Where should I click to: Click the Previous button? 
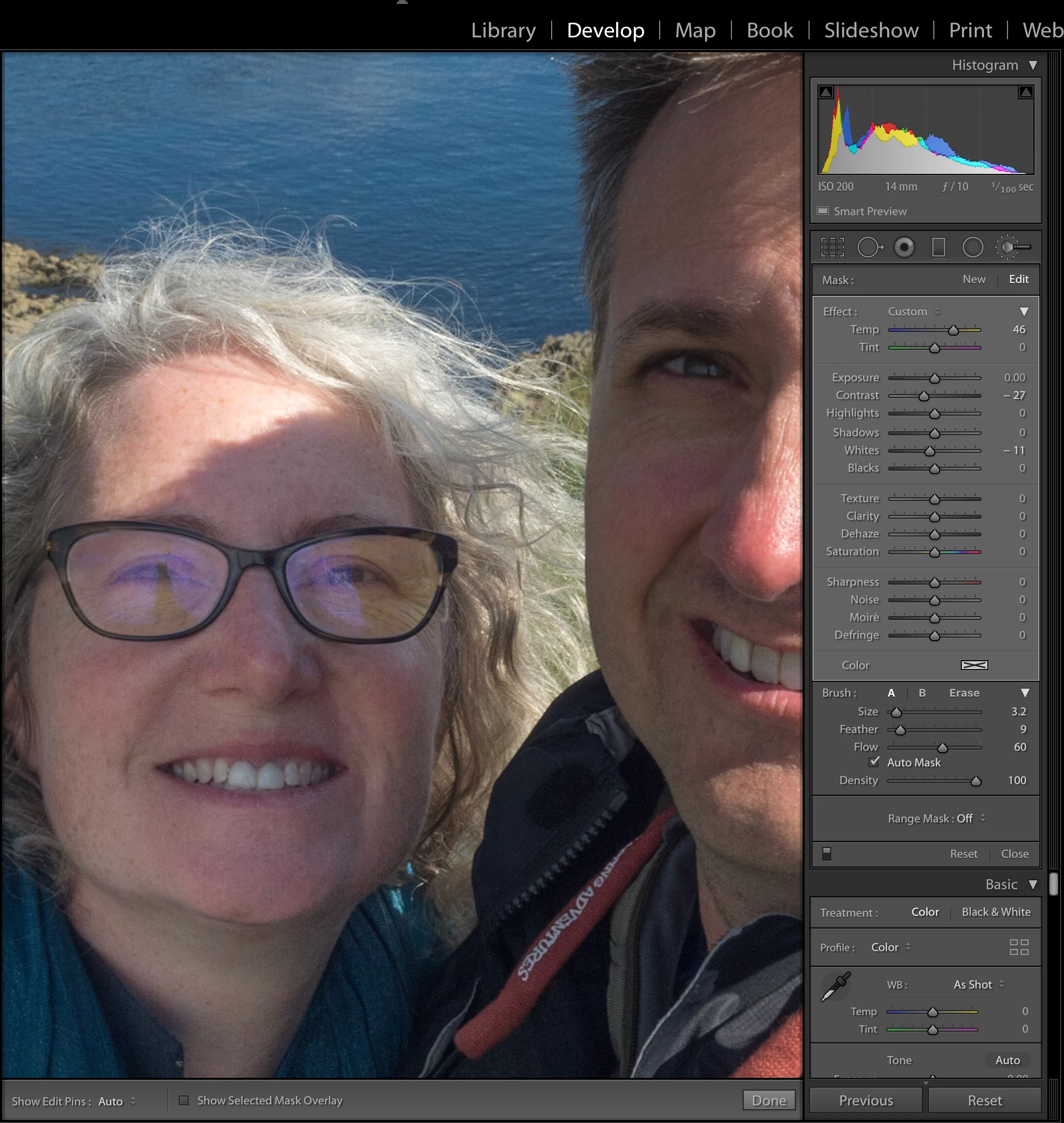(866, 1100)
